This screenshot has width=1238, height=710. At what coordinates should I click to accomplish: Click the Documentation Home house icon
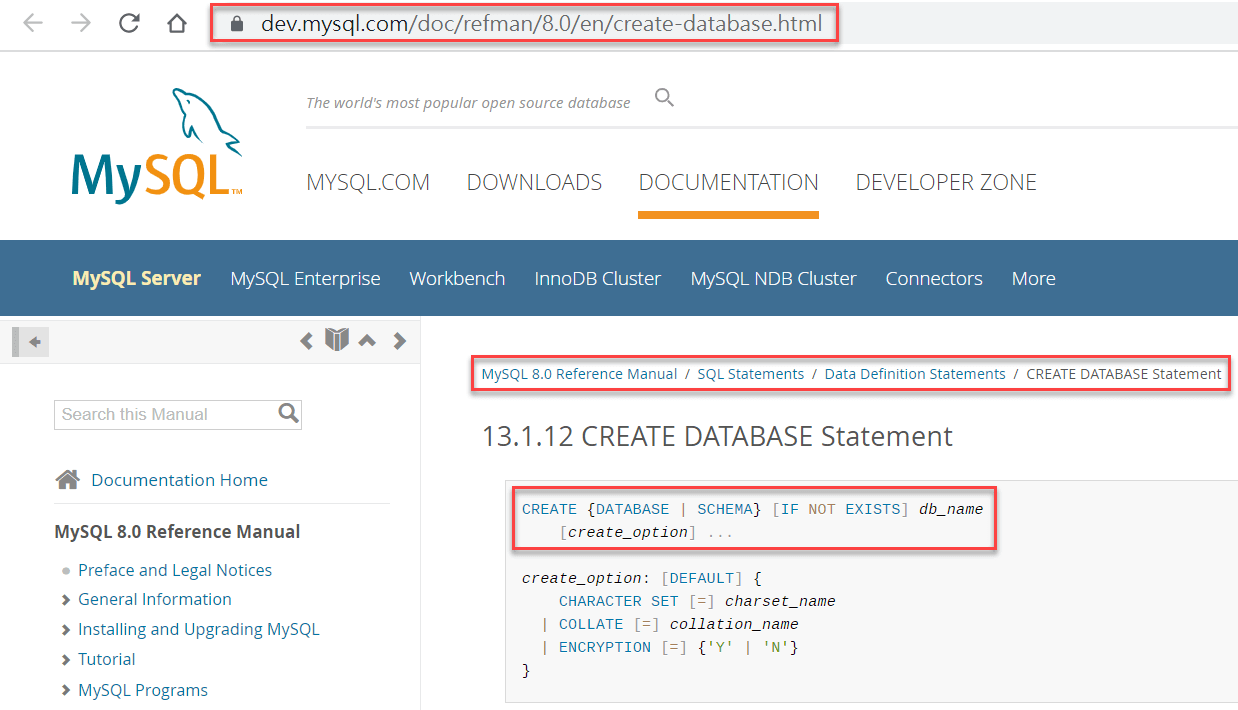68,480
